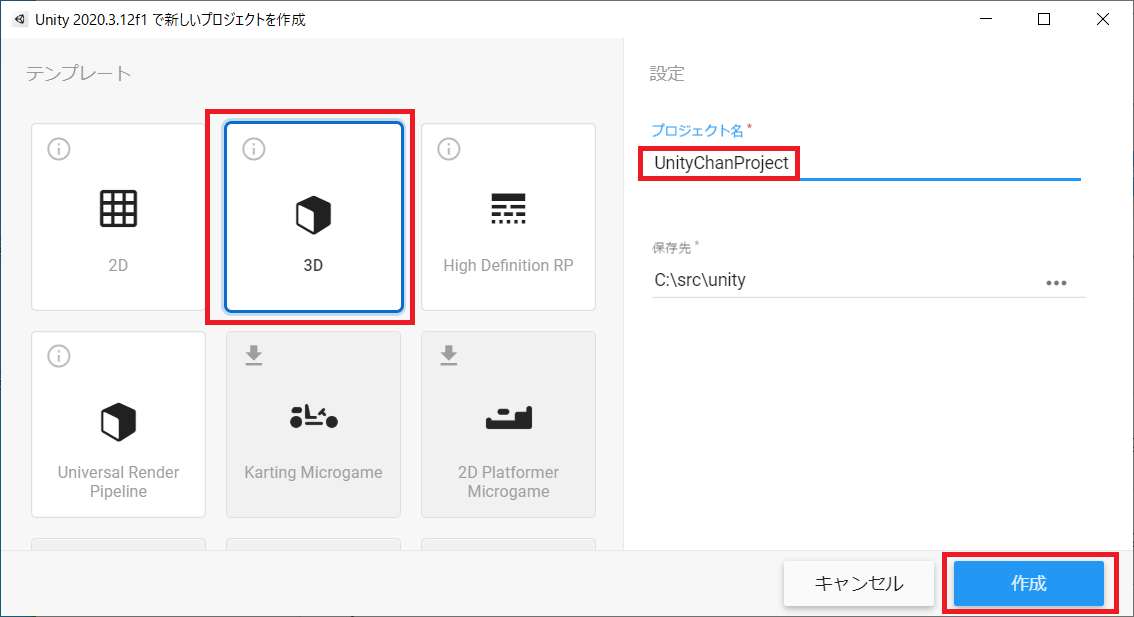The image size is (1134, 617).
Task: Pick the Universal Render Pipeline template
Action: (x=119, y=424)
